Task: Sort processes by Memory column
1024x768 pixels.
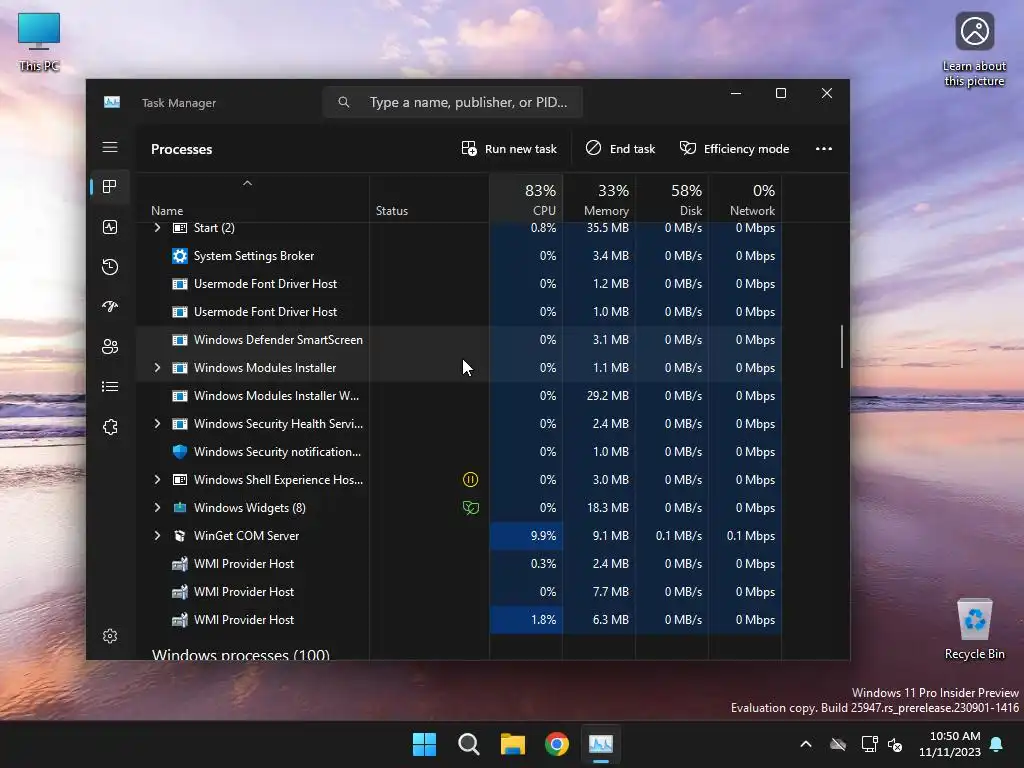Action: click(x=599, y=199)
